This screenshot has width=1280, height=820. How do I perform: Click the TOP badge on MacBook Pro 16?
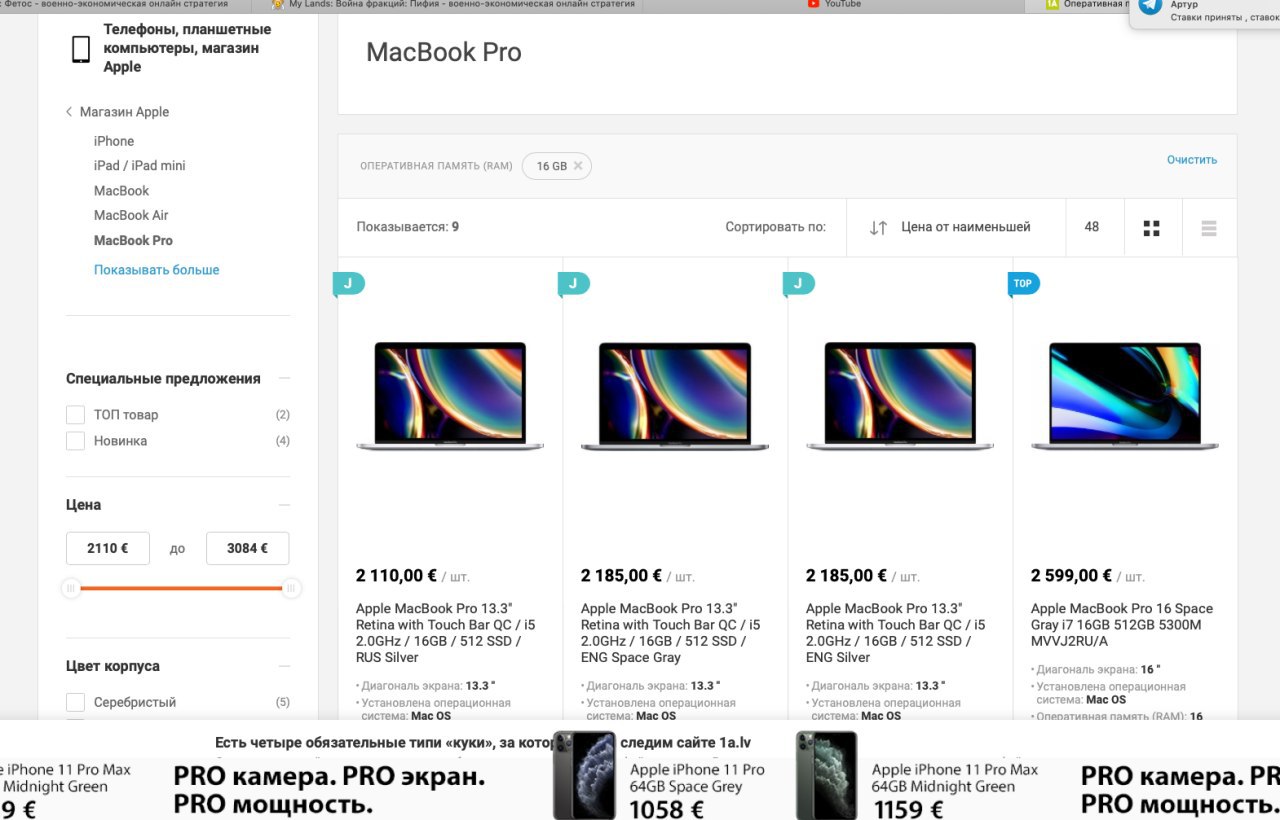click(1023, 284)
